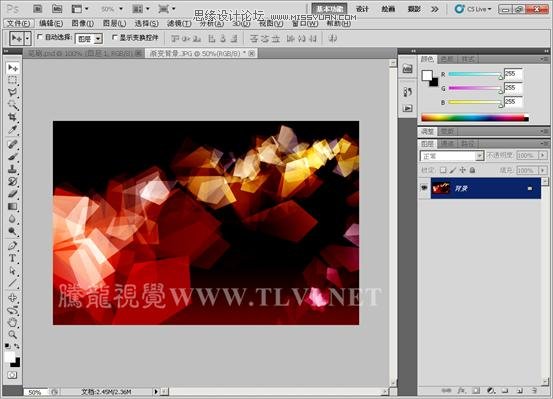Viewport: 553px width, 399px height.
Task: Open the 不透明度 opacity slider arrow
Action: (x=543, y=155)
